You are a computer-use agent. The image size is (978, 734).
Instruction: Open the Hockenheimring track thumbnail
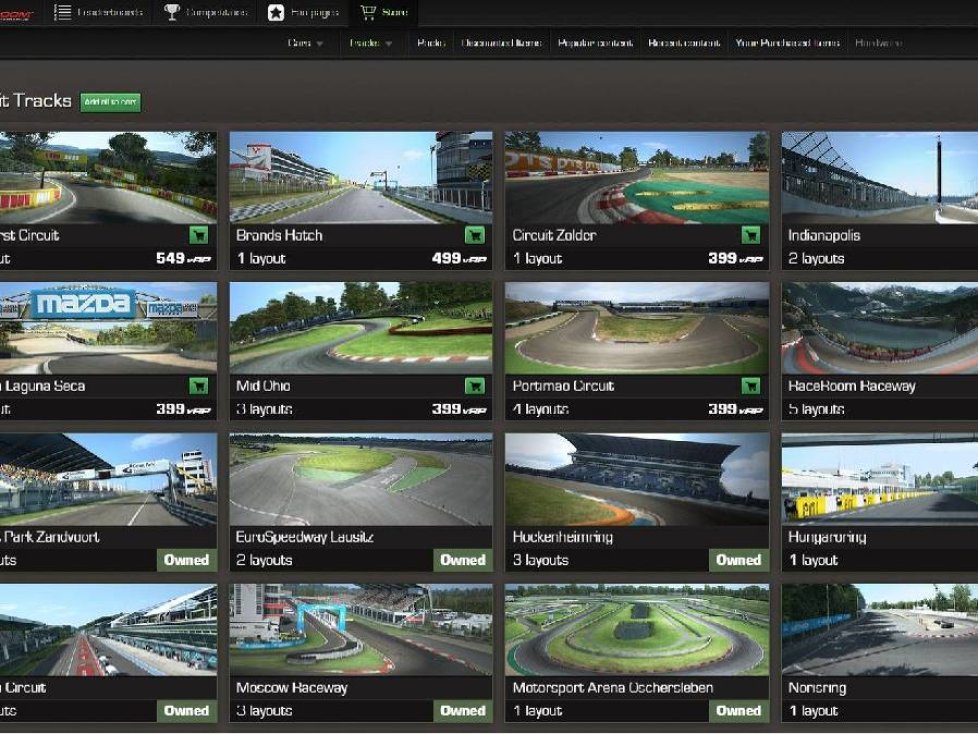click(x=637, y=479)
